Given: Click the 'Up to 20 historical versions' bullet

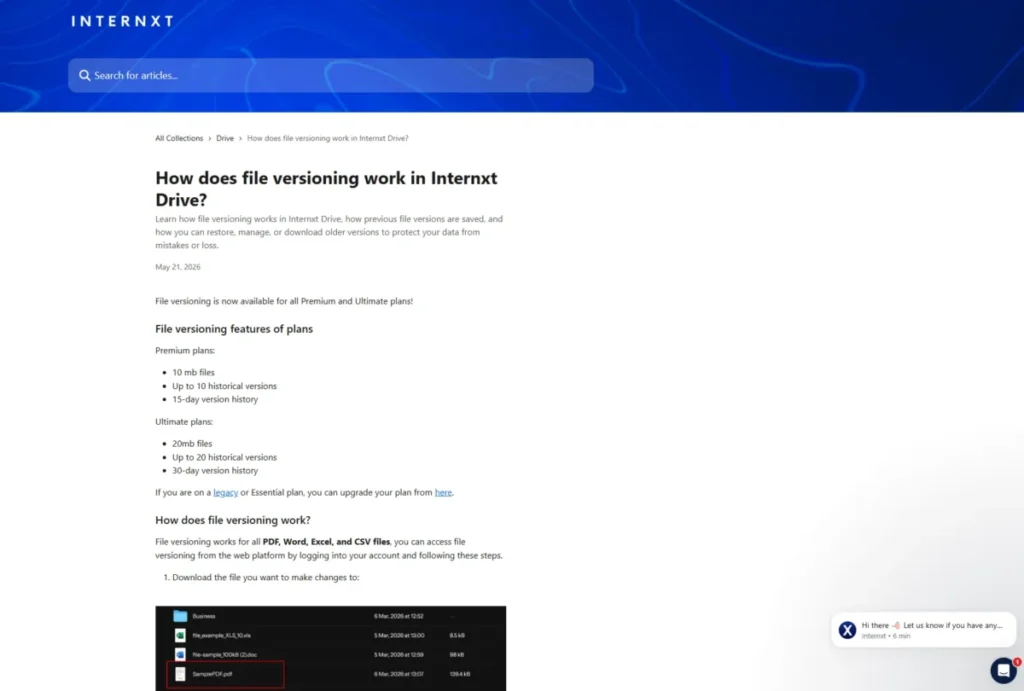Looking at the screenshot, I should point(225,457).
